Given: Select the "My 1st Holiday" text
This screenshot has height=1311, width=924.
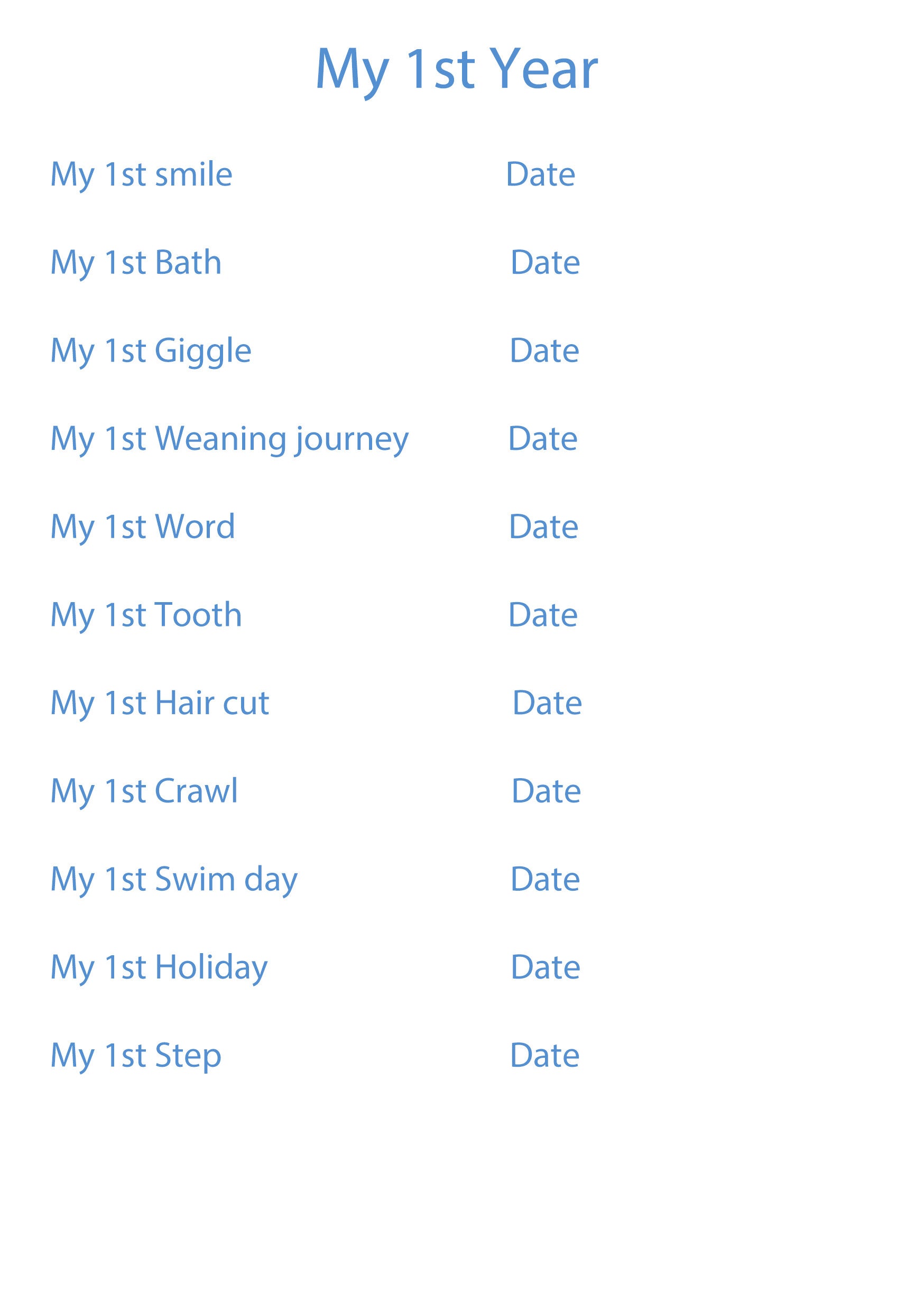Looking at the screenshot, I should [x=159, y=968].
